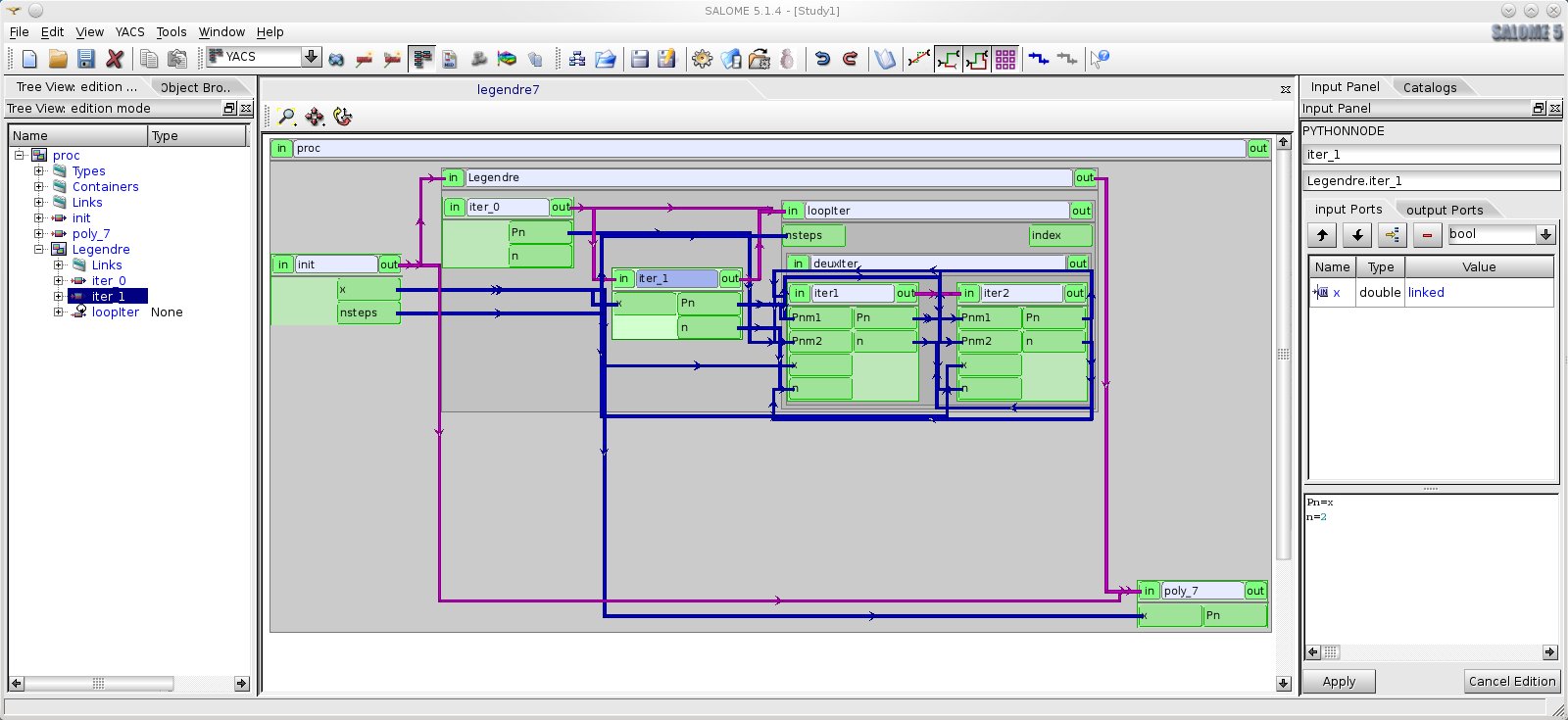This screenshot has width=1568, height=720.
Task: Click the Import schema open-folder icon
Action: pyautogui.click(x=606, y=59)
